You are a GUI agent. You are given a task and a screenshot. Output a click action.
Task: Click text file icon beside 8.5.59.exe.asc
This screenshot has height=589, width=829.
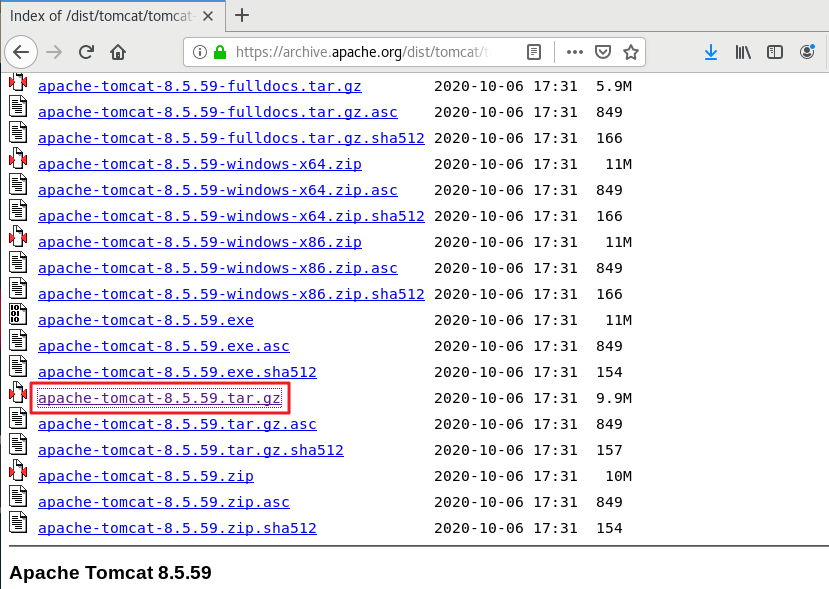(18, 340)
